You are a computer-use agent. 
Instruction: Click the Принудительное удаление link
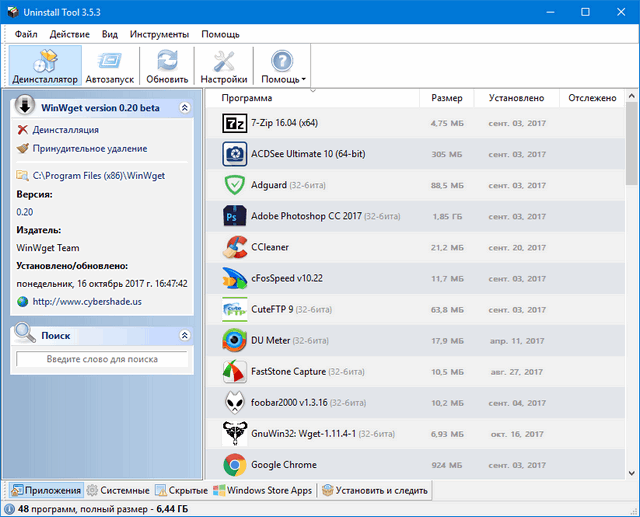[89, 148]
